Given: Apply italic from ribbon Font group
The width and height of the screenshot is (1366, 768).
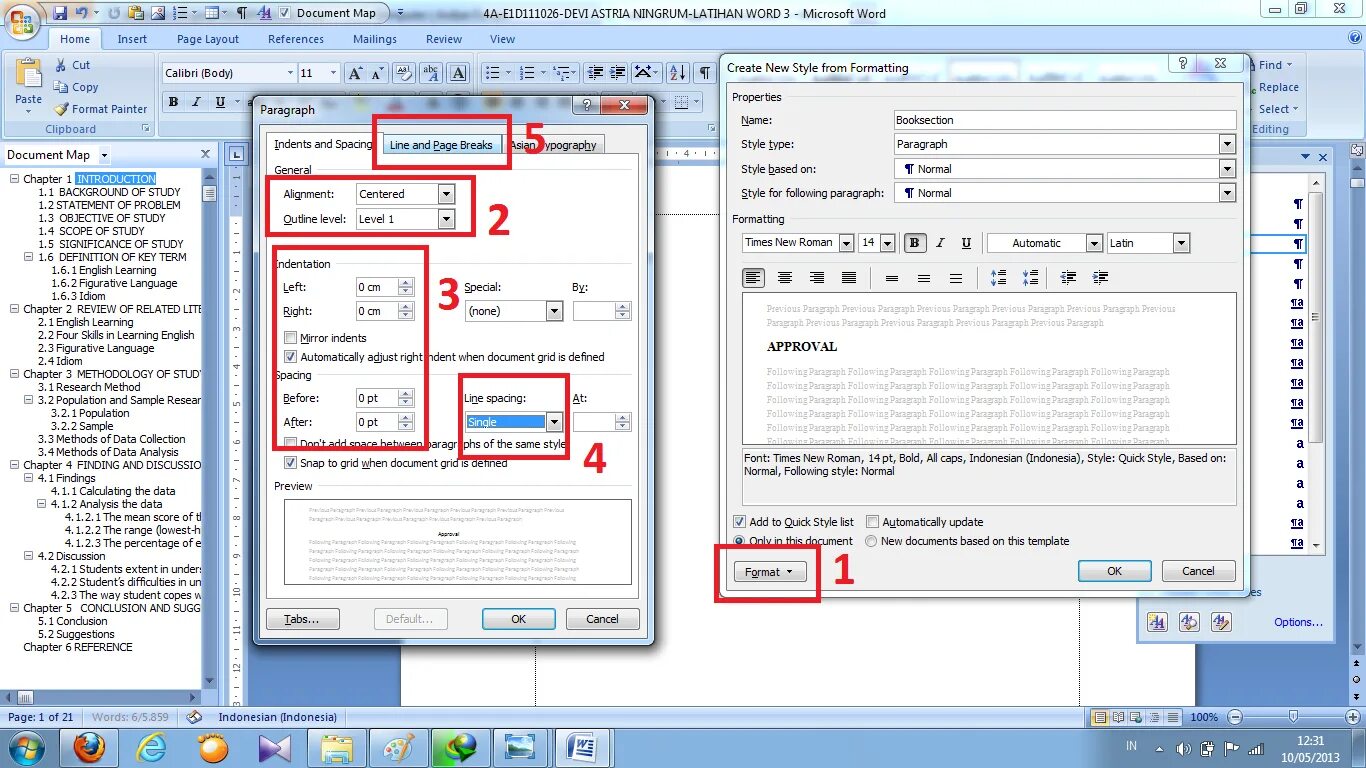Looking at the screenshot, I should tap(196, 102).
